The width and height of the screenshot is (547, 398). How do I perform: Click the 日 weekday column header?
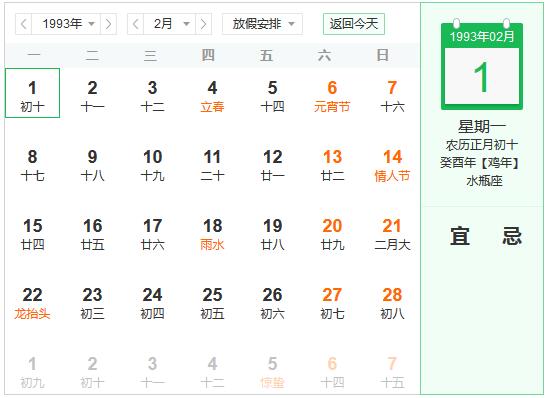383,55
